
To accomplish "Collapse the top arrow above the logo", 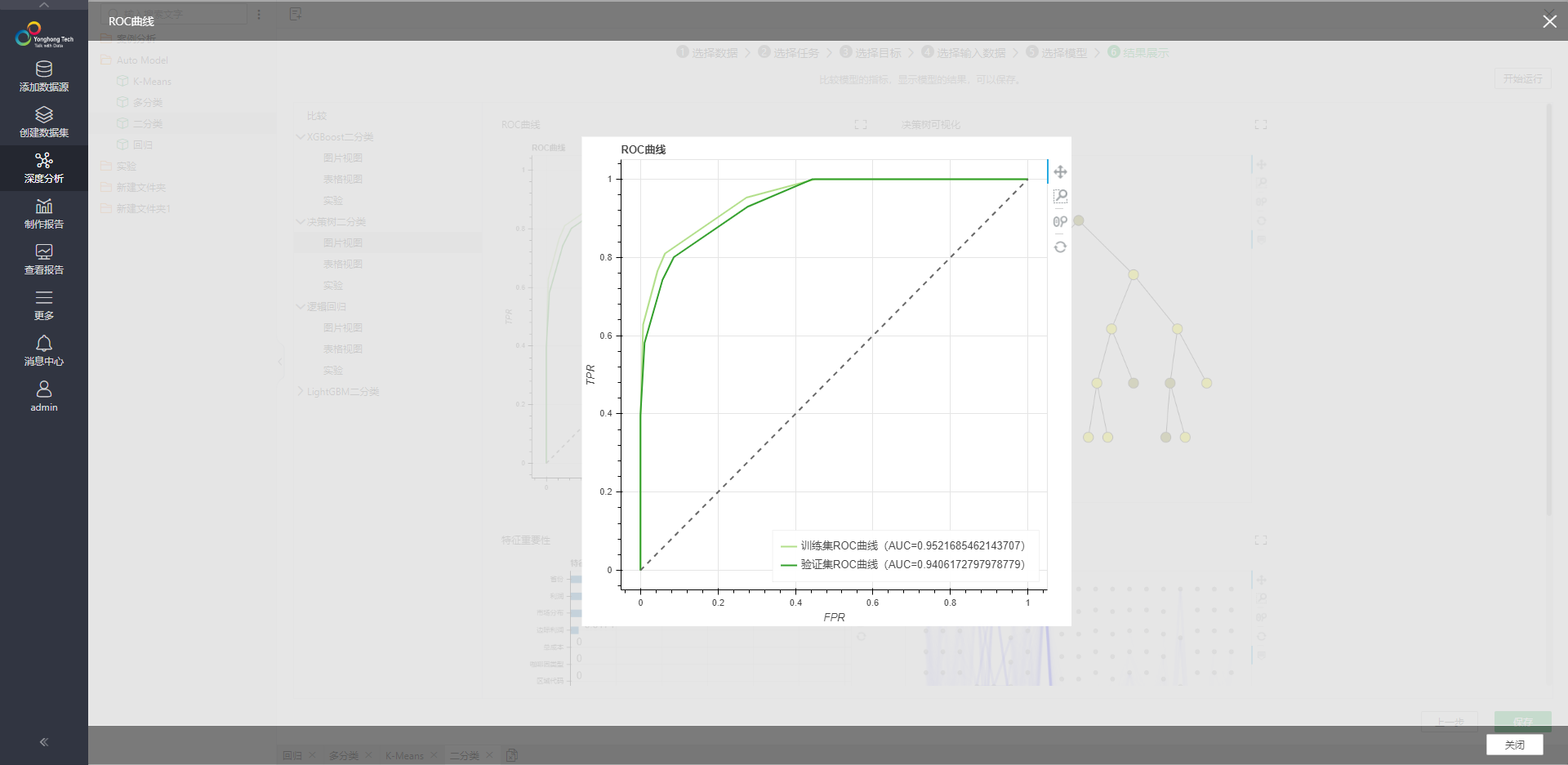I will click(x=44, y=6).
